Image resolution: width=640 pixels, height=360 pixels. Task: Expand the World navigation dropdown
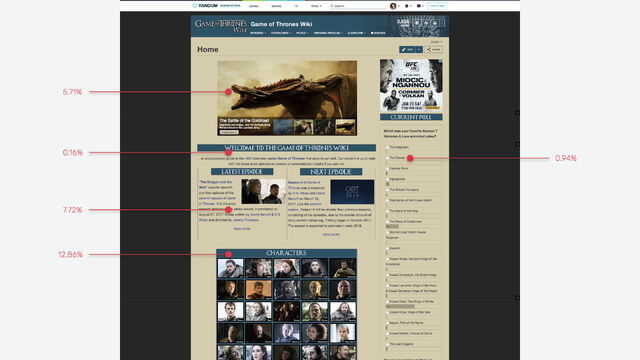point(302,33)
